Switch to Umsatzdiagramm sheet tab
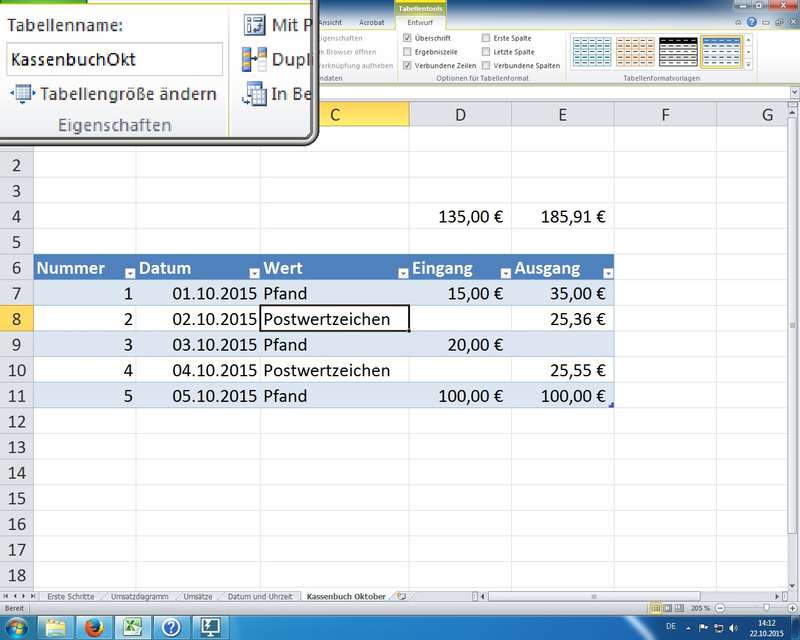800x640 pixels. [x=139, y=596]
